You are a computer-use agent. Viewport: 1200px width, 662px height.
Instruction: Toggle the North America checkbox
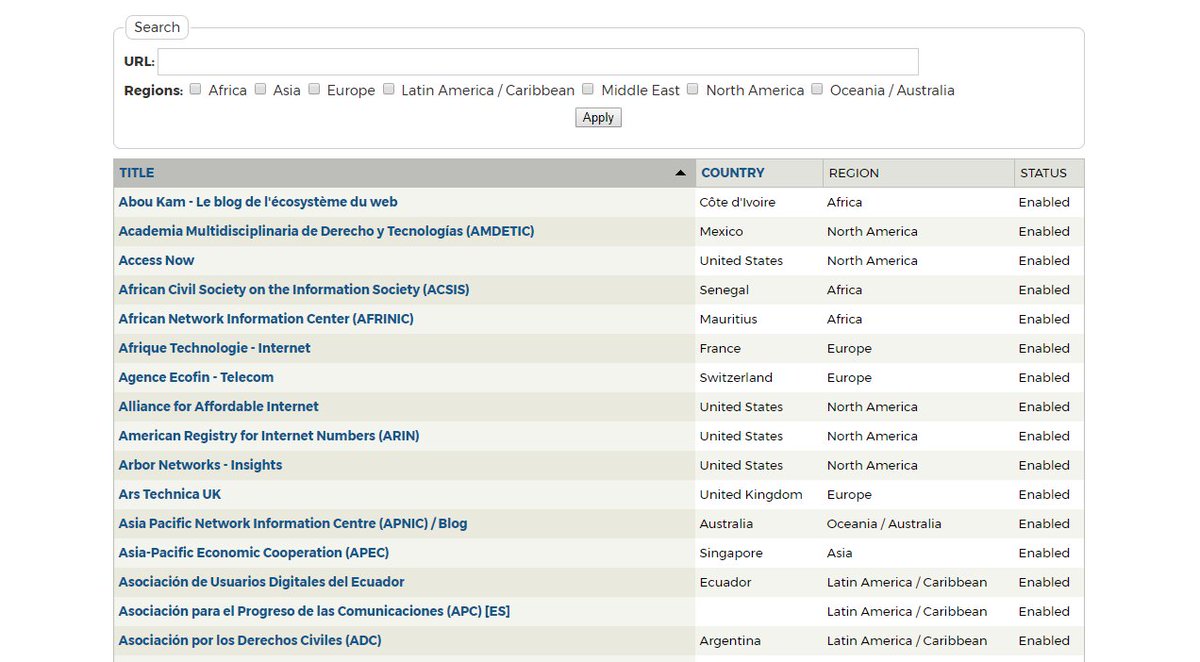pyautogui.click(x=693, y=89)
